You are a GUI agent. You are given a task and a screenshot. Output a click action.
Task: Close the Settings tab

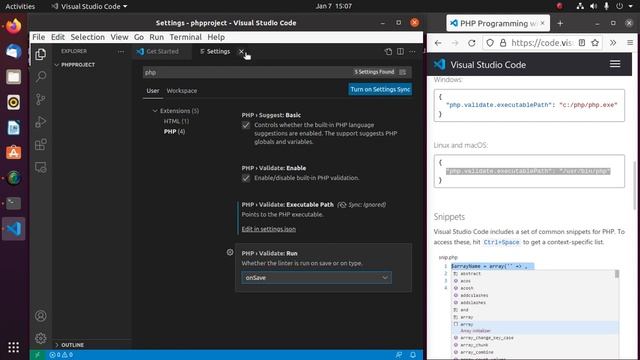pyautogui.click(x=241, y=51)
